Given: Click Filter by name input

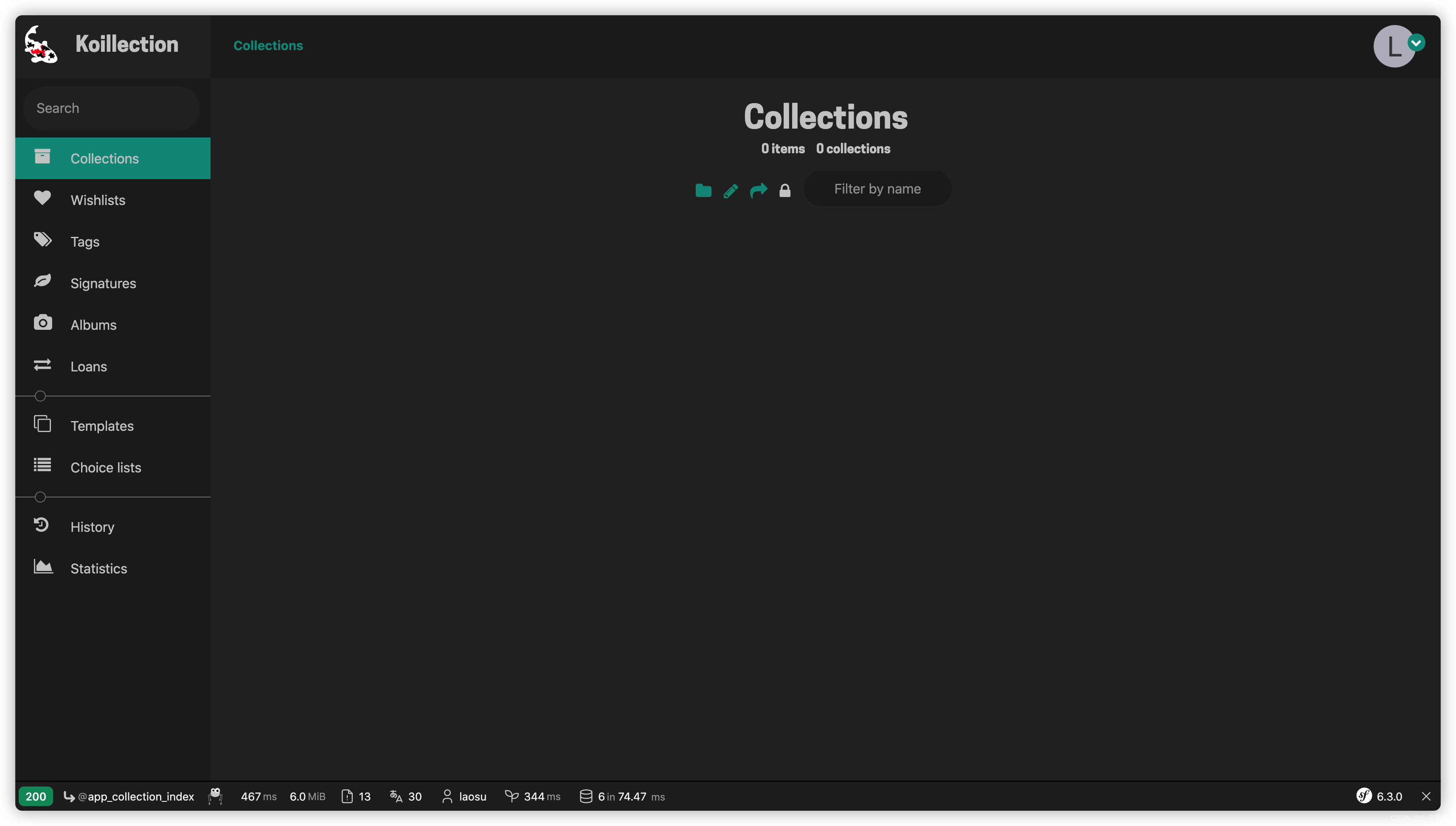Looking at the screenshot, I should click(x=877, y=188).
